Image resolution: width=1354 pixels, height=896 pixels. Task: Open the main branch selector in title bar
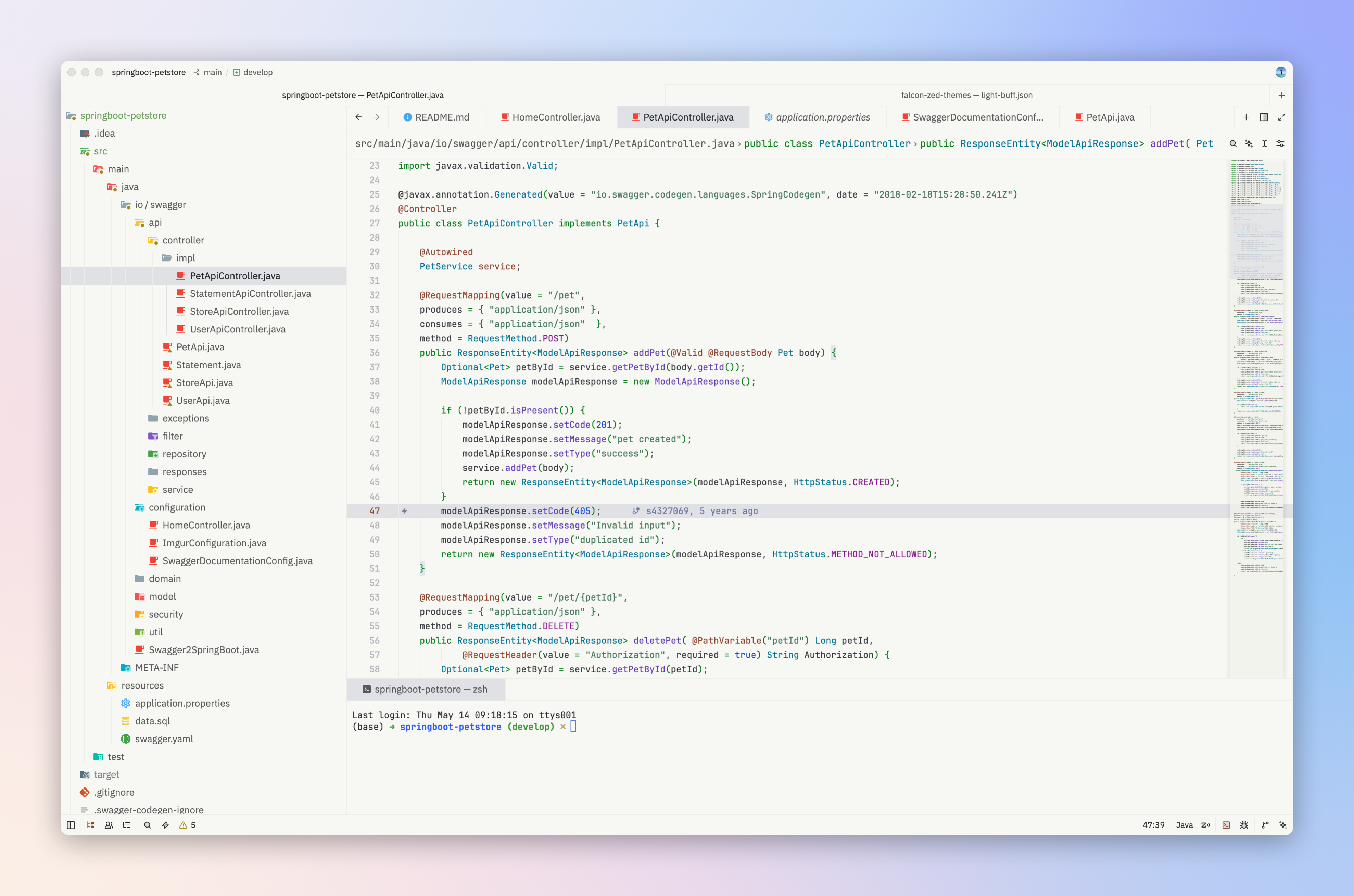point(207,72)
